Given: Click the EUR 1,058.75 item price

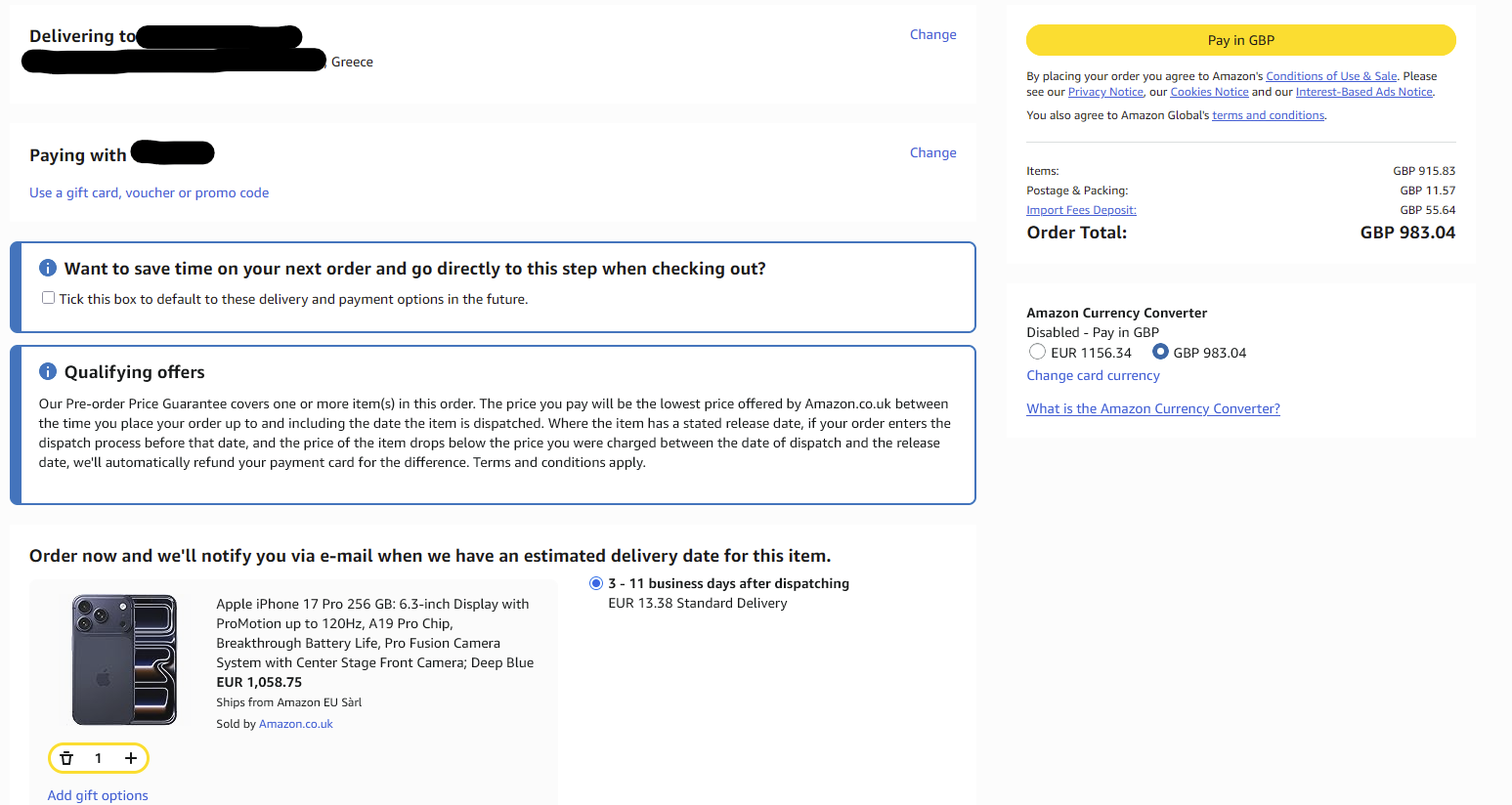Looking at the screenshot, I should pos(259,682).
